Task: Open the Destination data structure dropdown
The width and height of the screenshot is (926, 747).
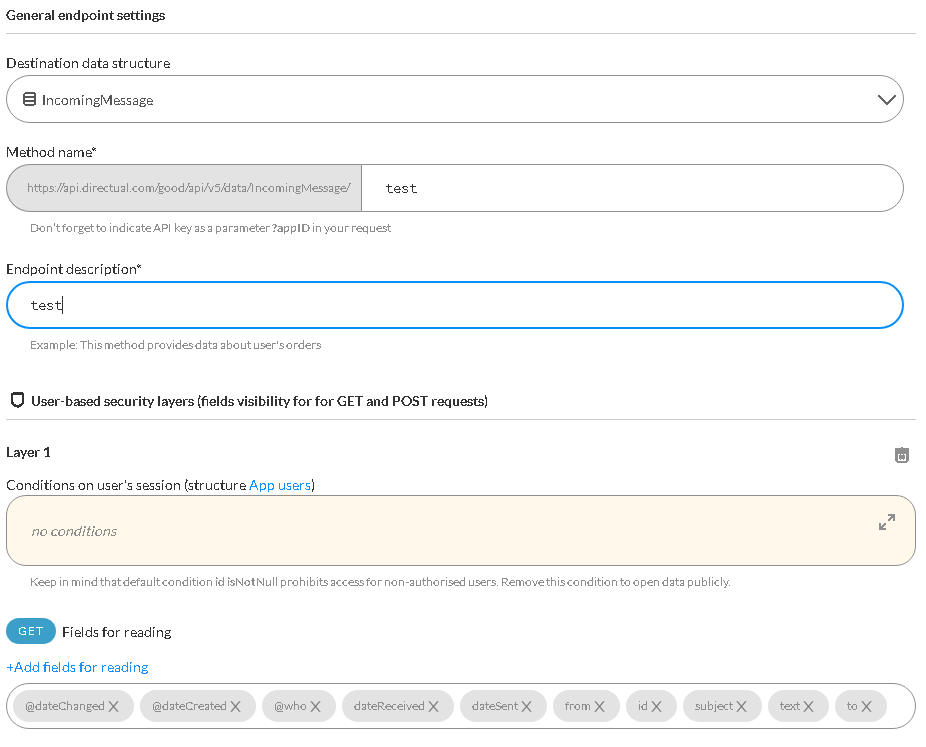Action: click(455, 99)
